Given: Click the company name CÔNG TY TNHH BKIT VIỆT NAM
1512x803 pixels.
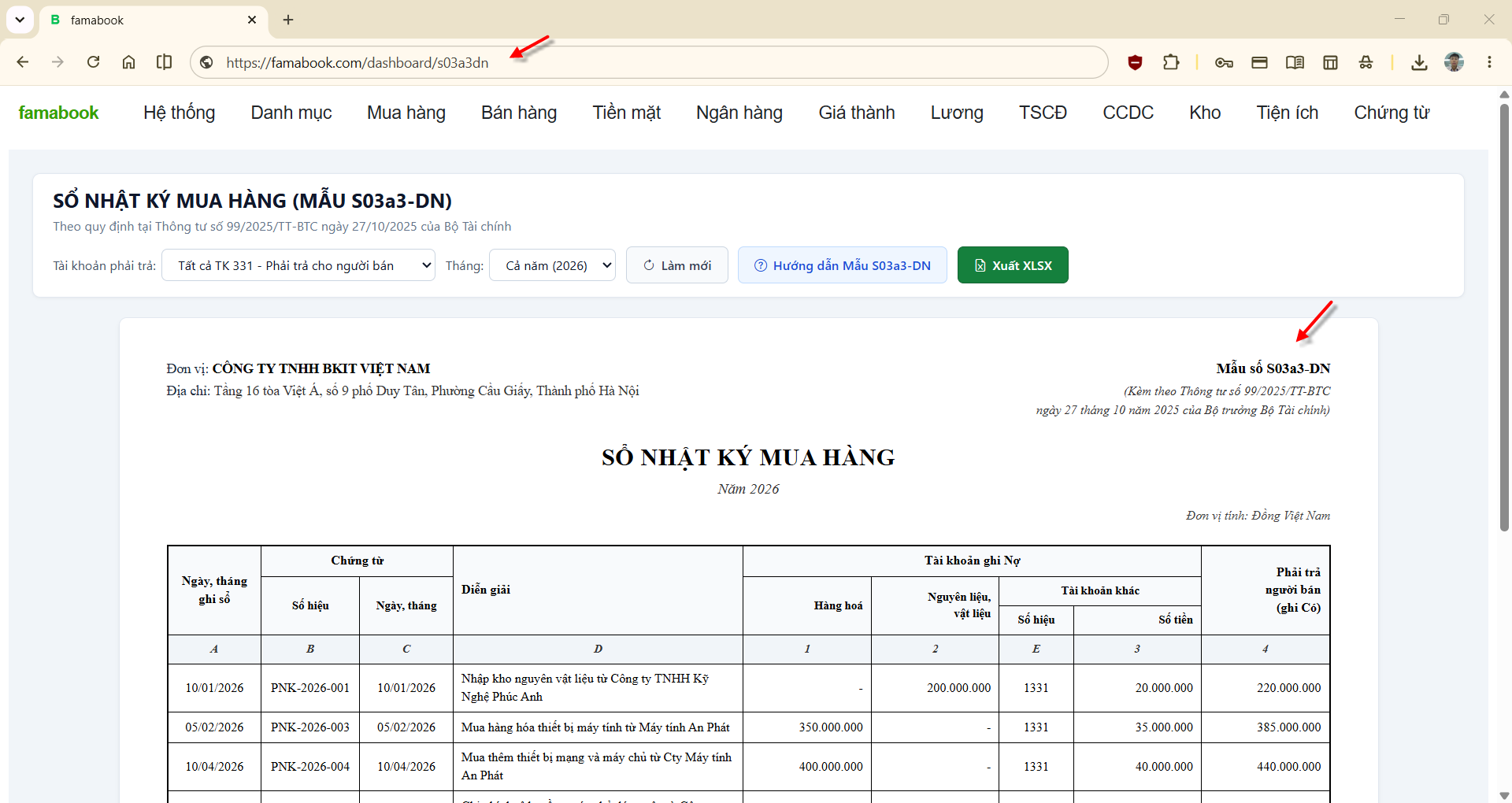Looking at the screenshot, I should click(x=321, y=368).
